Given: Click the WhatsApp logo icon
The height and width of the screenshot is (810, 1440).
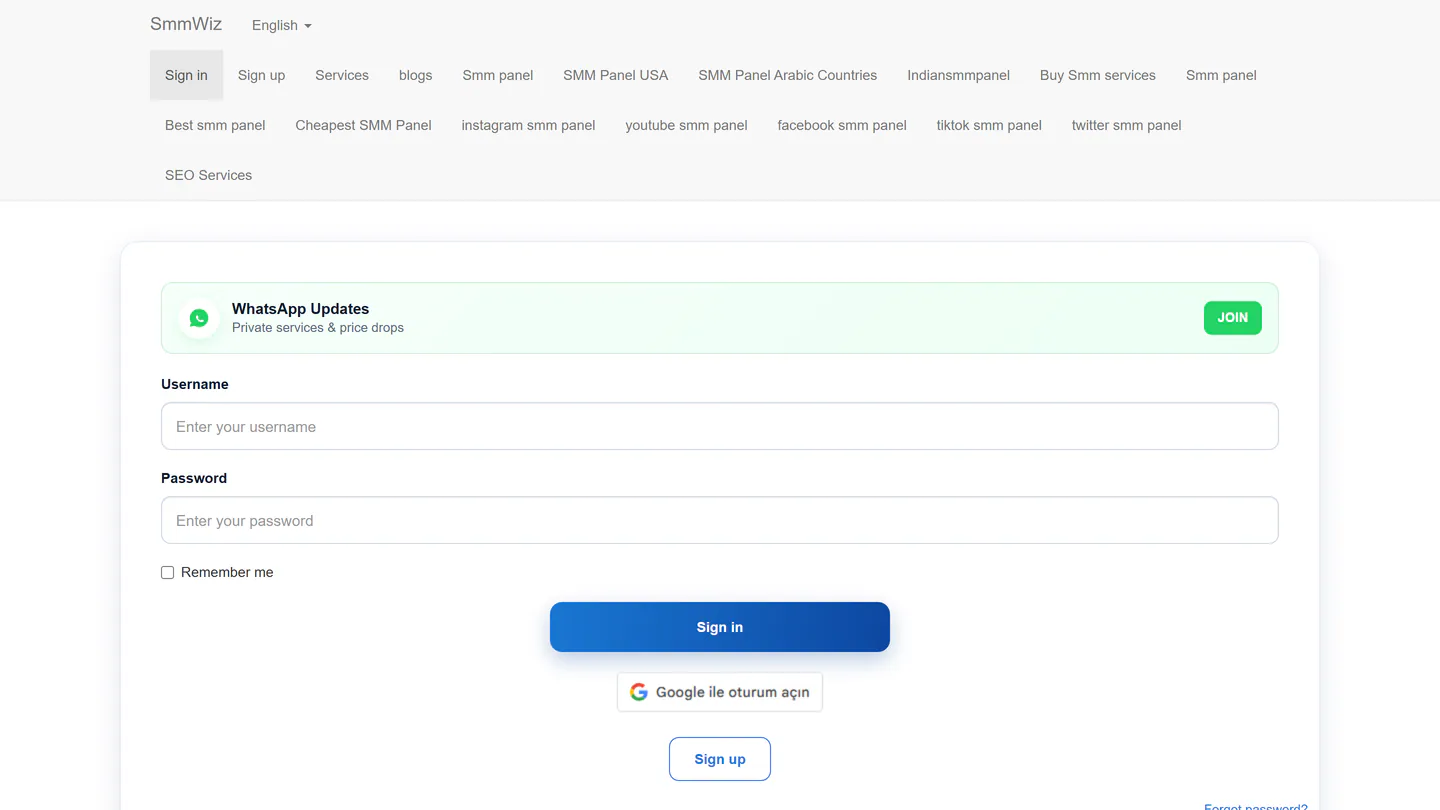Looking at the screenshot, I should pyautogui.click(x=199, y=318).
